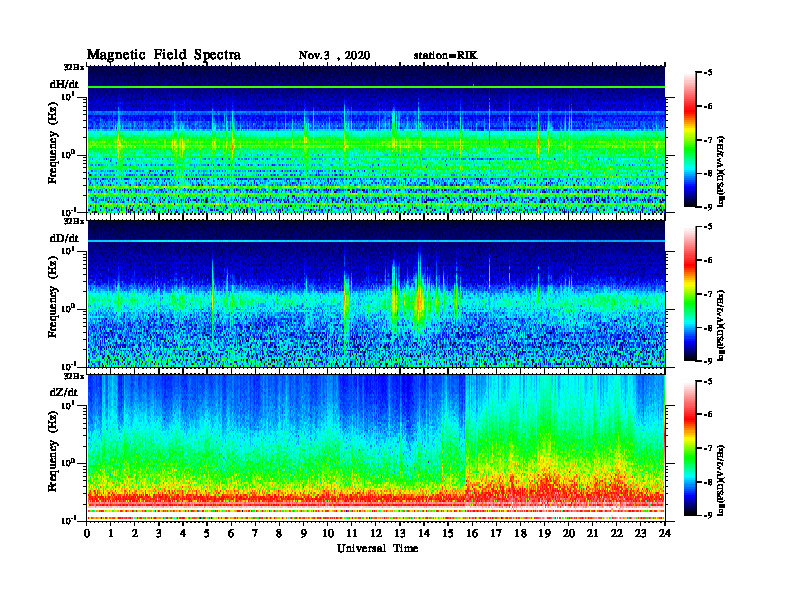Image resolution: width=792 pixels, height=612 pixels.
Task: Click the -7 tick on dH/dt color bar
Action: [708, 140]
